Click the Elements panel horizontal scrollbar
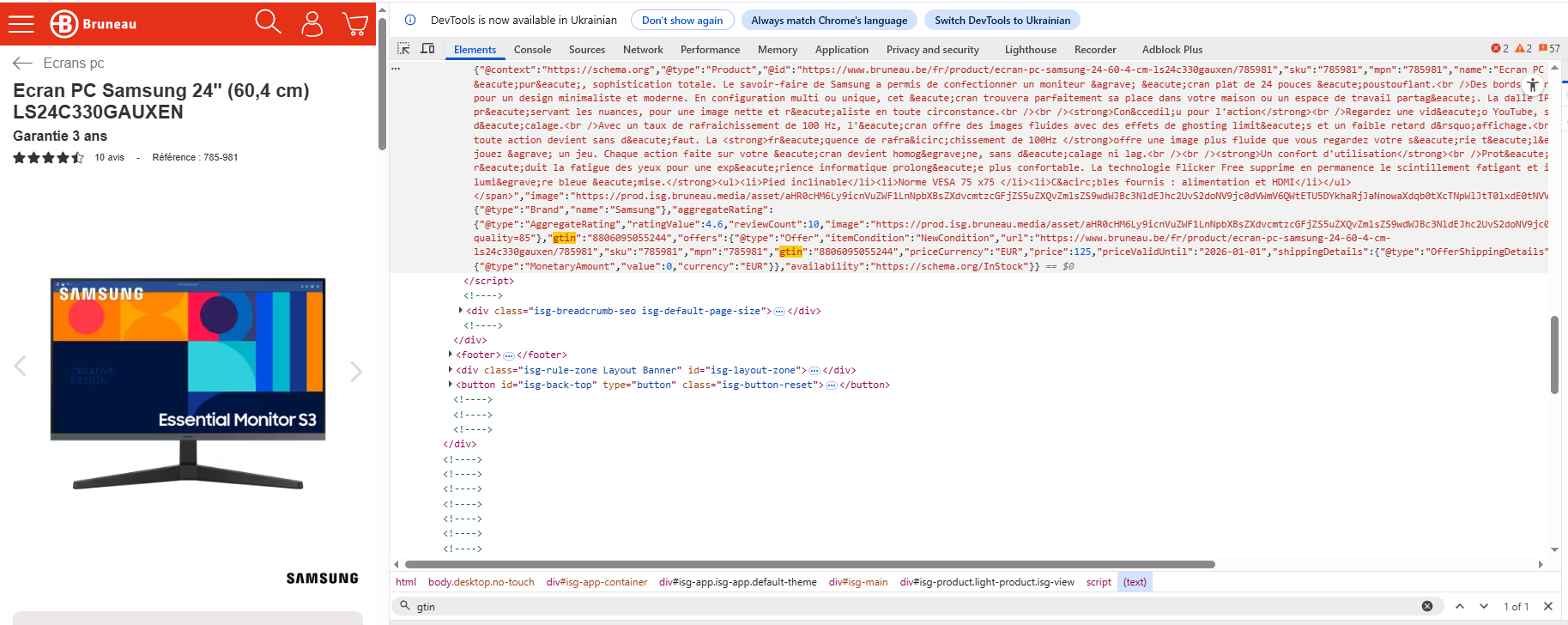 [x=809, y=564]
